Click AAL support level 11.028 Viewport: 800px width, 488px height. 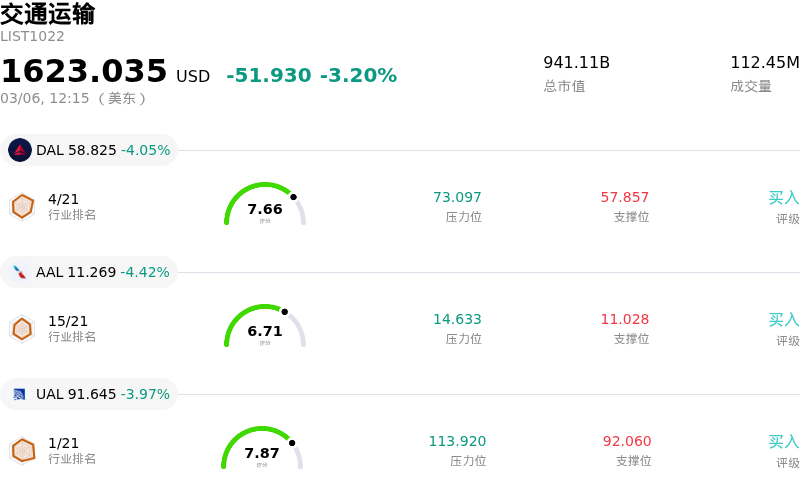(625, 319)
